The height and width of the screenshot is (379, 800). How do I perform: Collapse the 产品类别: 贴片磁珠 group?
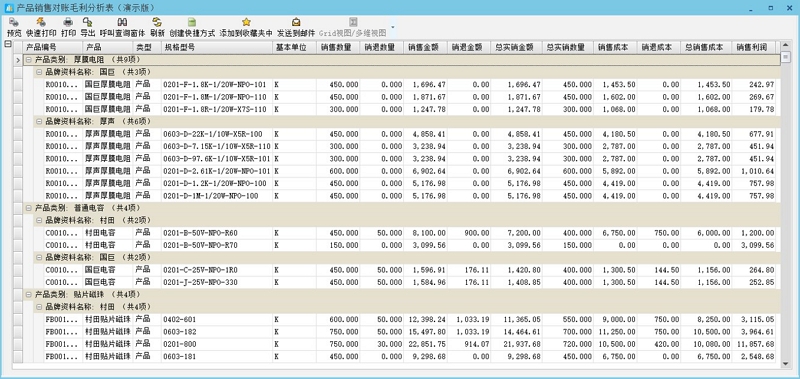(x=29, y=294)
